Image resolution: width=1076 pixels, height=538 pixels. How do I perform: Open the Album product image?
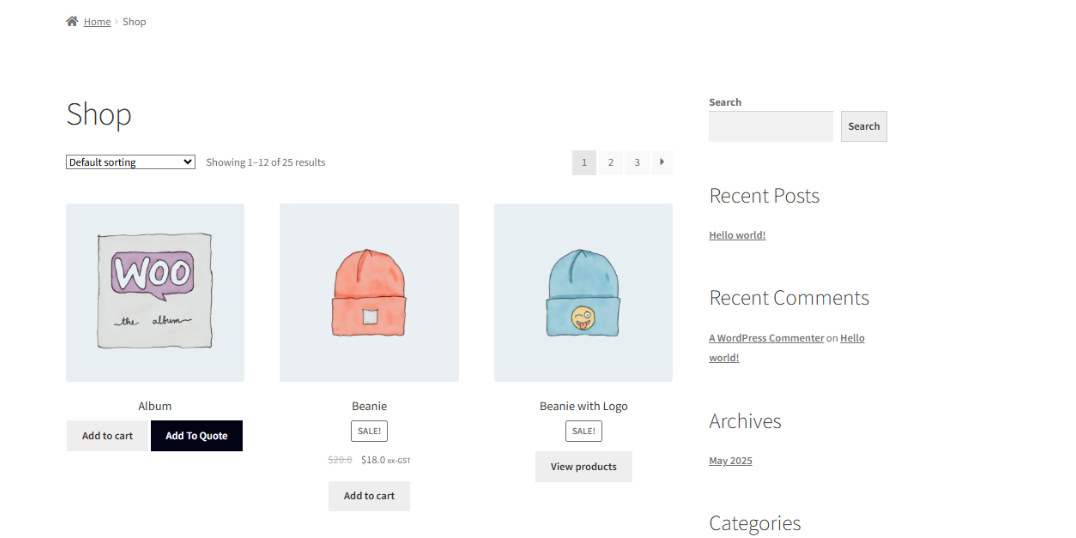(155, 292)
